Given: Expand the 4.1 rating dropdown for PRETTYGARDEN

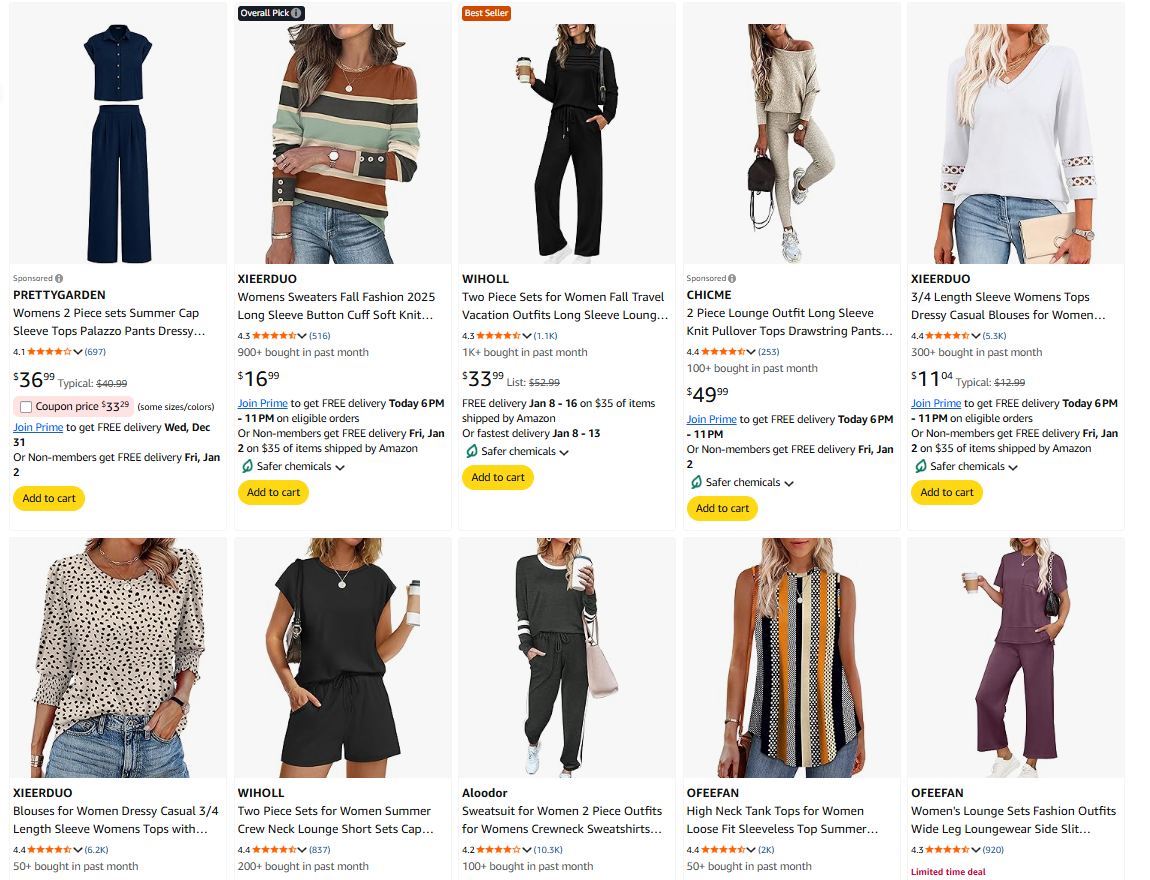Looking at the screenshot, I should (x=78, y=352).
